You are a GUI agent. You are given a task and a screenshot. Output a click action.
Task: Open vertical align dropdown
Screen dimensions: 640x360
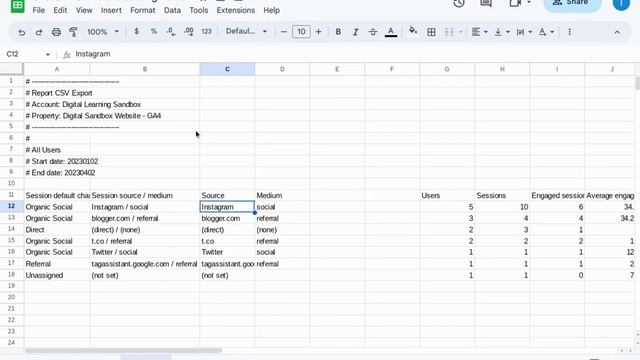coord(502,31)
